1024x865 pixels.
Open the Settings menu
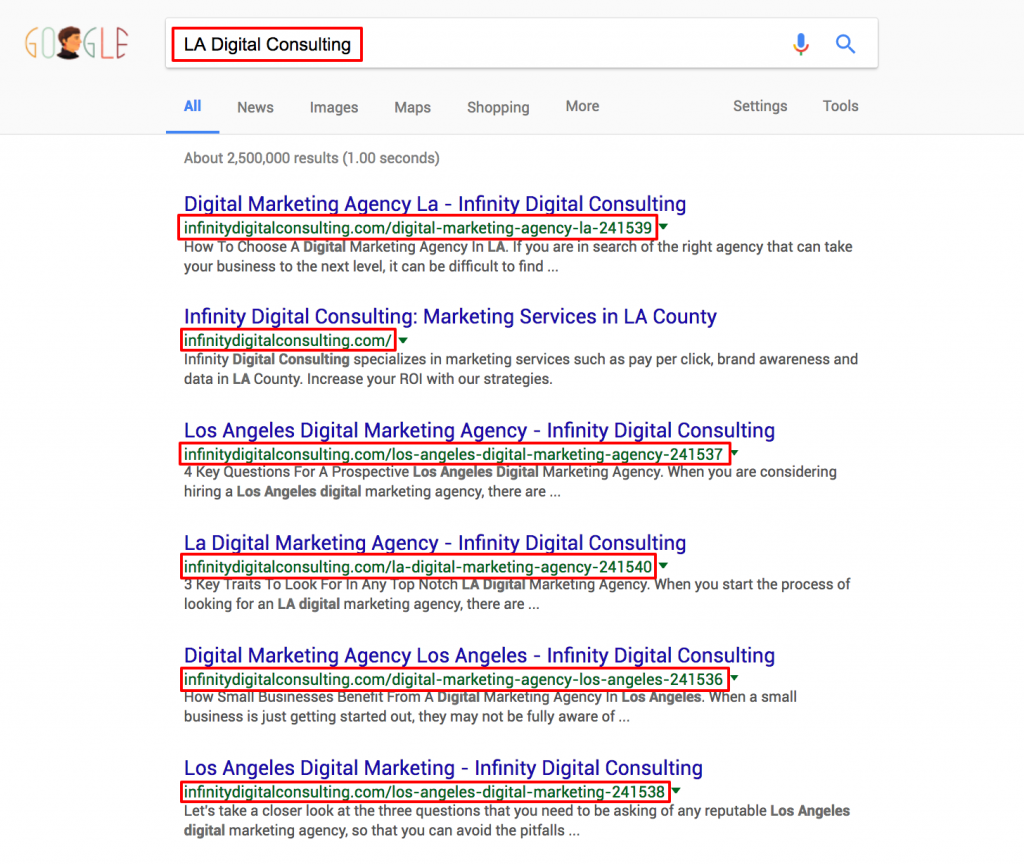click(x=760, y=106)
